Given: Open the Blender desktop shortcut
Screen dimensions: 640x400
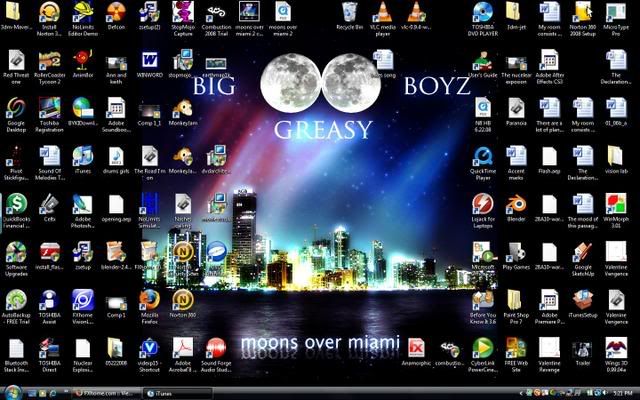Looking at the screenshot, I should (x=516, y=208).
